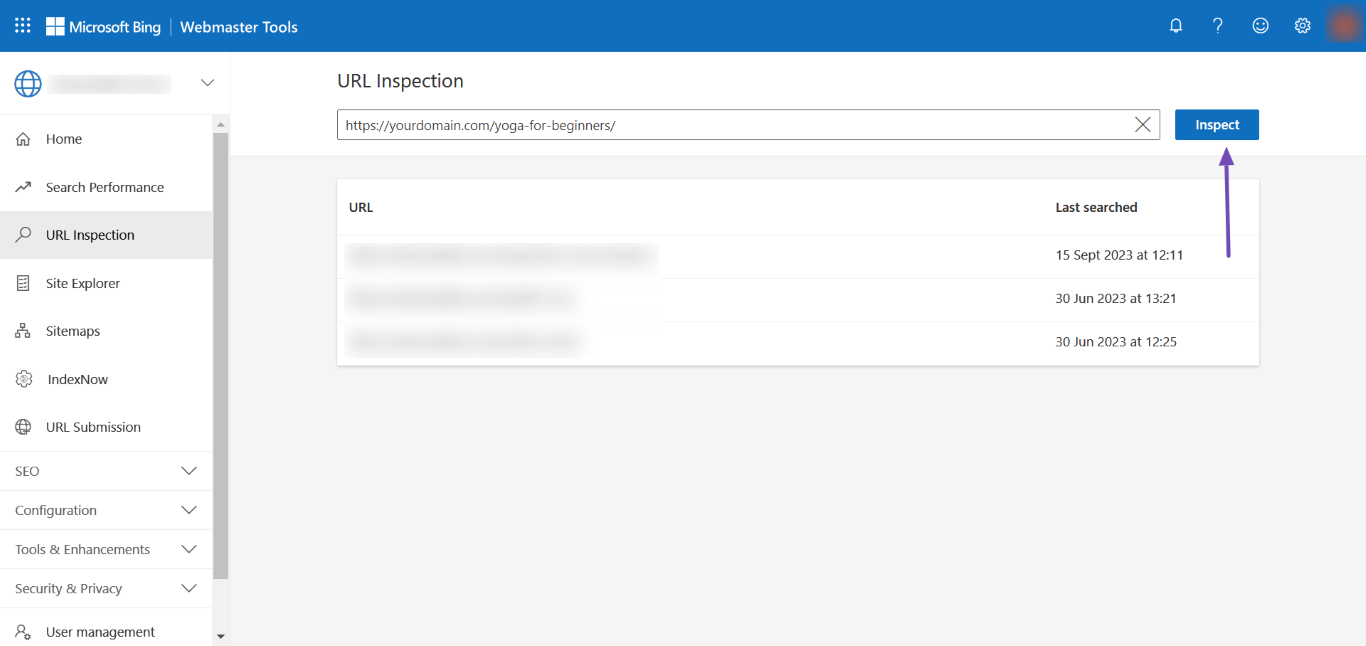Select URL Inspection menu item
The image size is (1366, 646).
pos(106,235)
